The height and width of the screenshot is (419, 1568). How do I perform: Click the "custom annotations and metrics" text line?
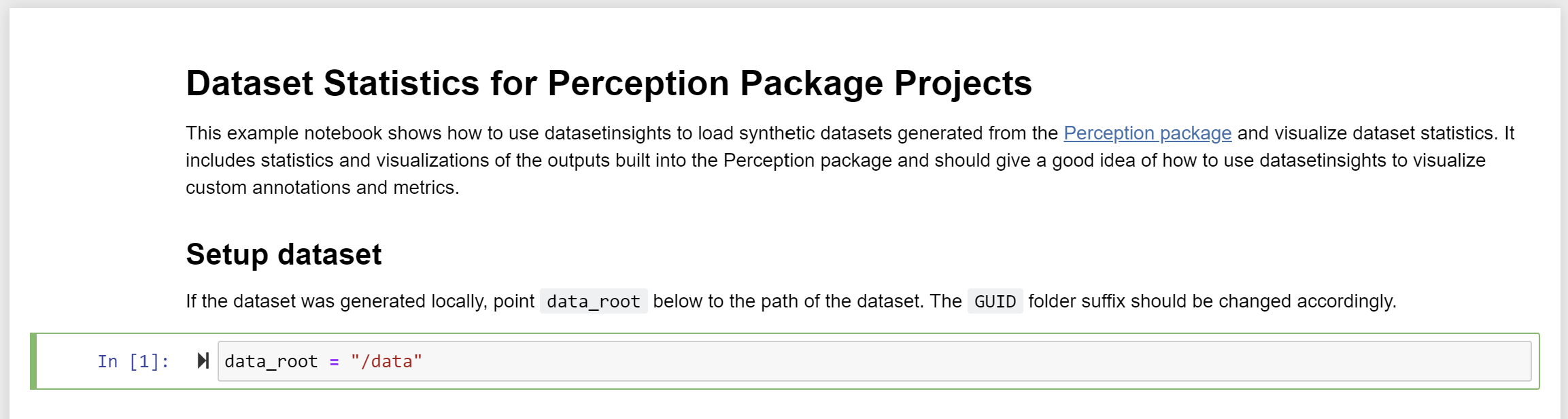pos(322,188)
